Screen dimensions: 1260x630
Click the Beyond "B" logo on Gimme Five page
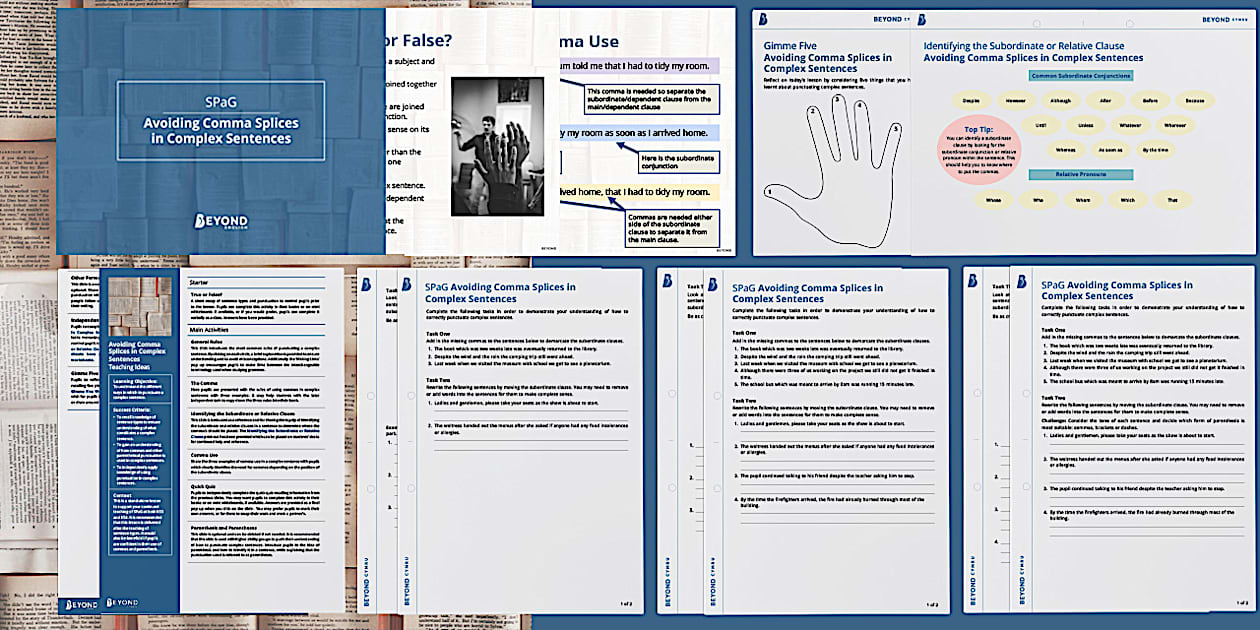pyautogui.click(x=763, y=18)
